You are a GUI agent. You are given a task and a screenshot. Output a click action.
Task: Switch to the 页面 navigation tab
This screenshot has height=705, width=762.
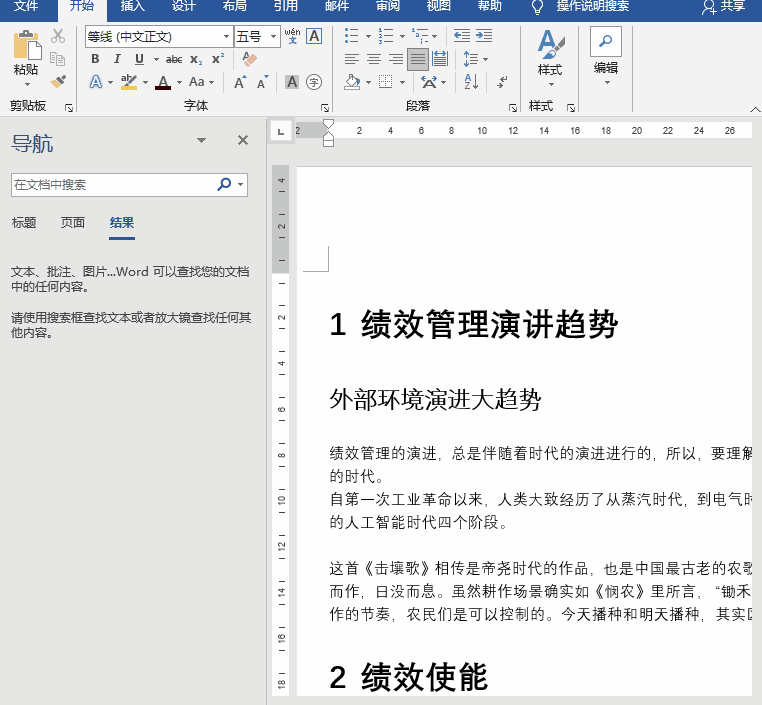[73, 223]
